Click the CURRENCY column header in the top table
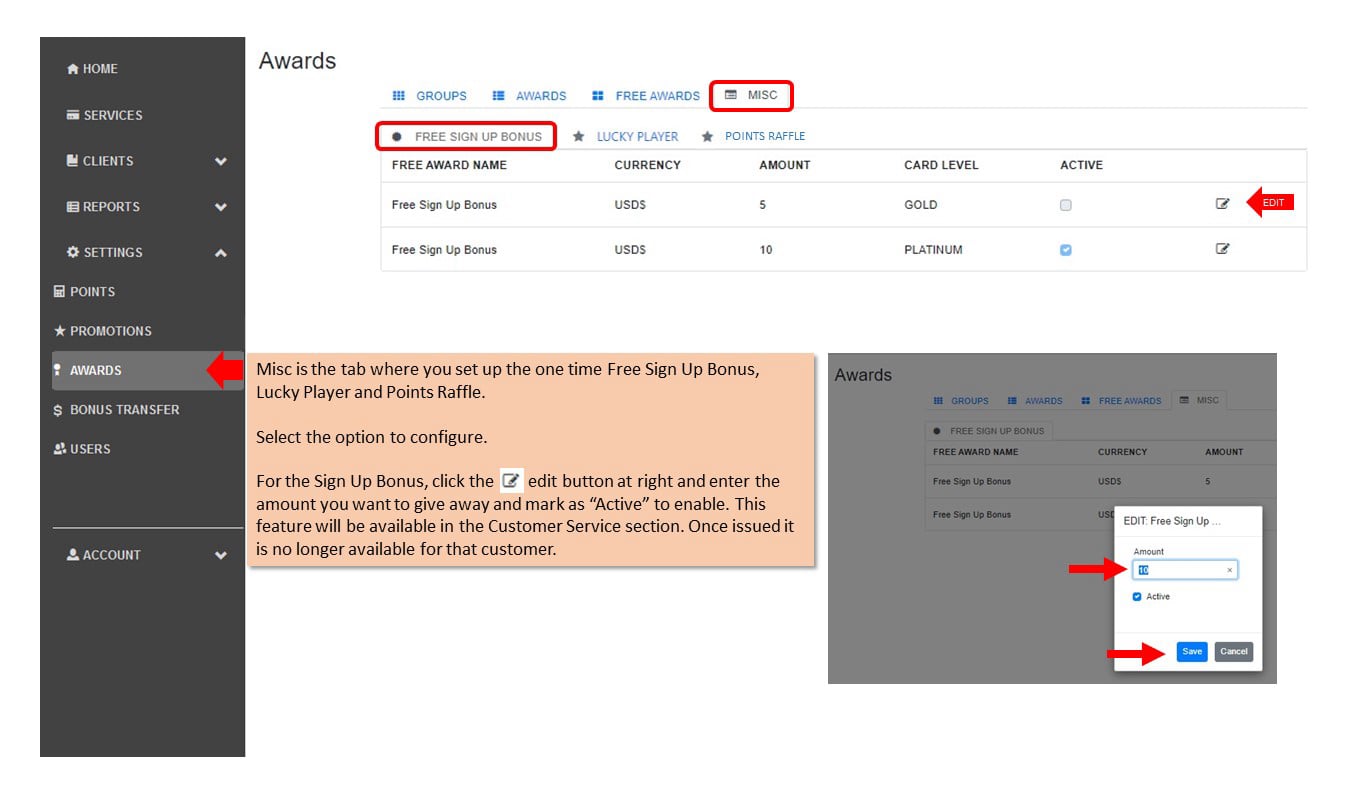1361x794 pixels. click(647, 165)
